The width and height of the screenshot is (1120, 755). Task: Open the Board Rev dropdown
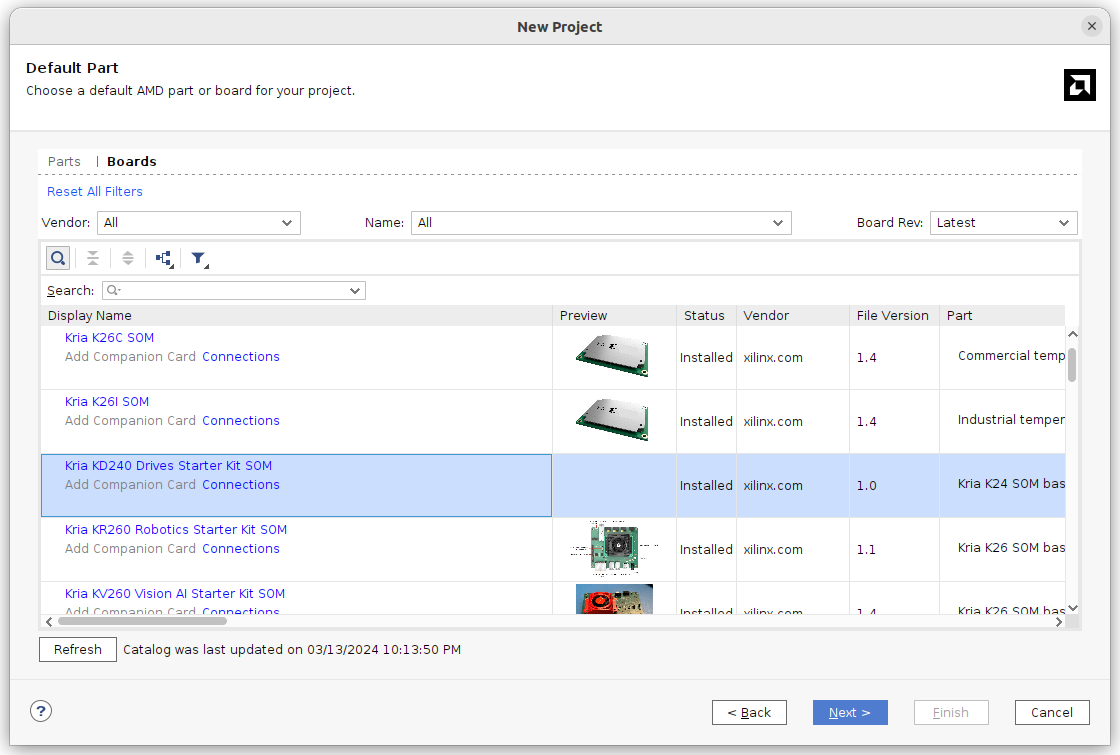[x=1004, y=223]
